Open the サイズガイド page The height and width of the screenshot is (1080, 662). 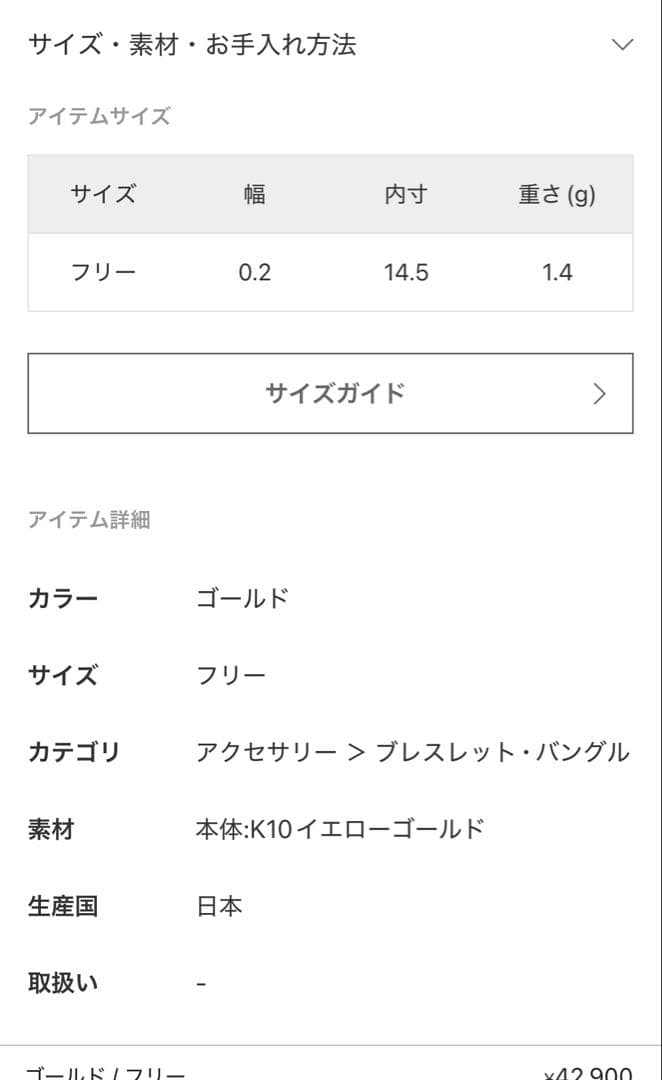(330, 393)
